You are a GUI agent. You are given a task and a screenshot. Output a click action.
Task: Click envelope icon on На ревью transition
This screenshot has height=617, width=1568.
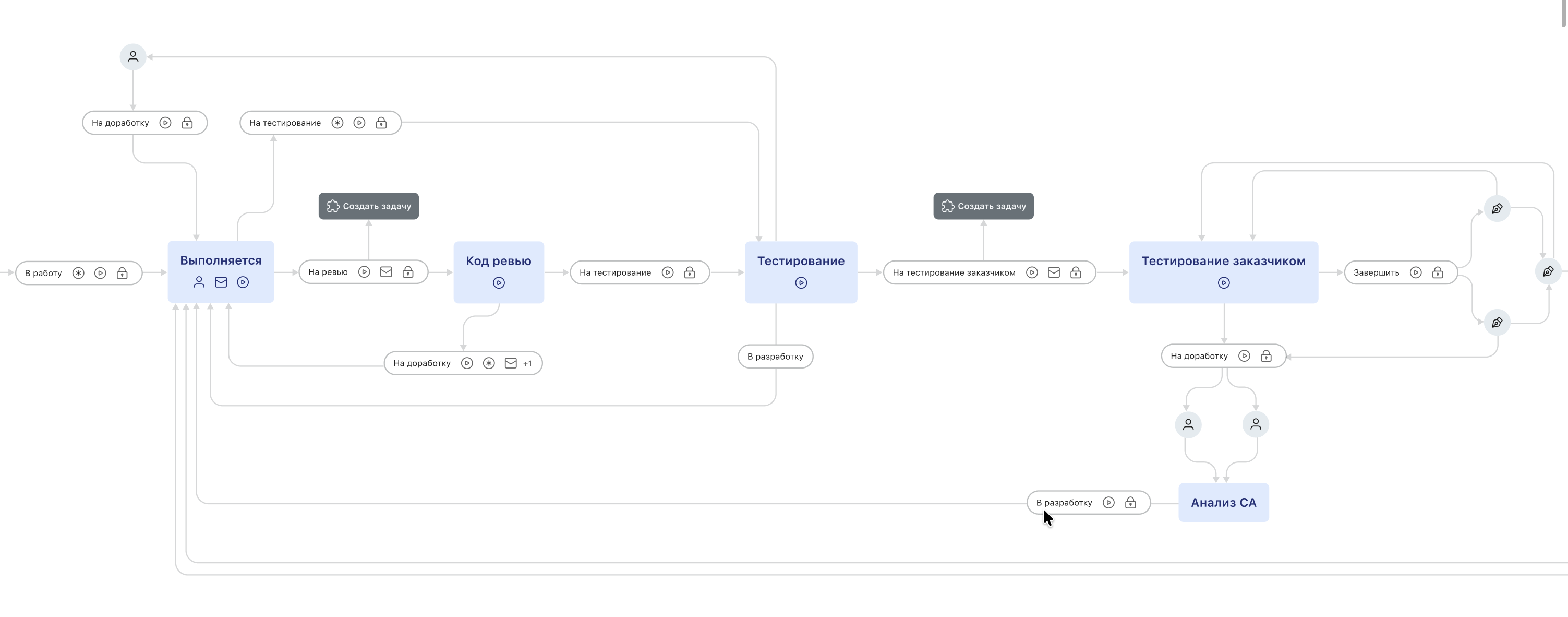386,272
